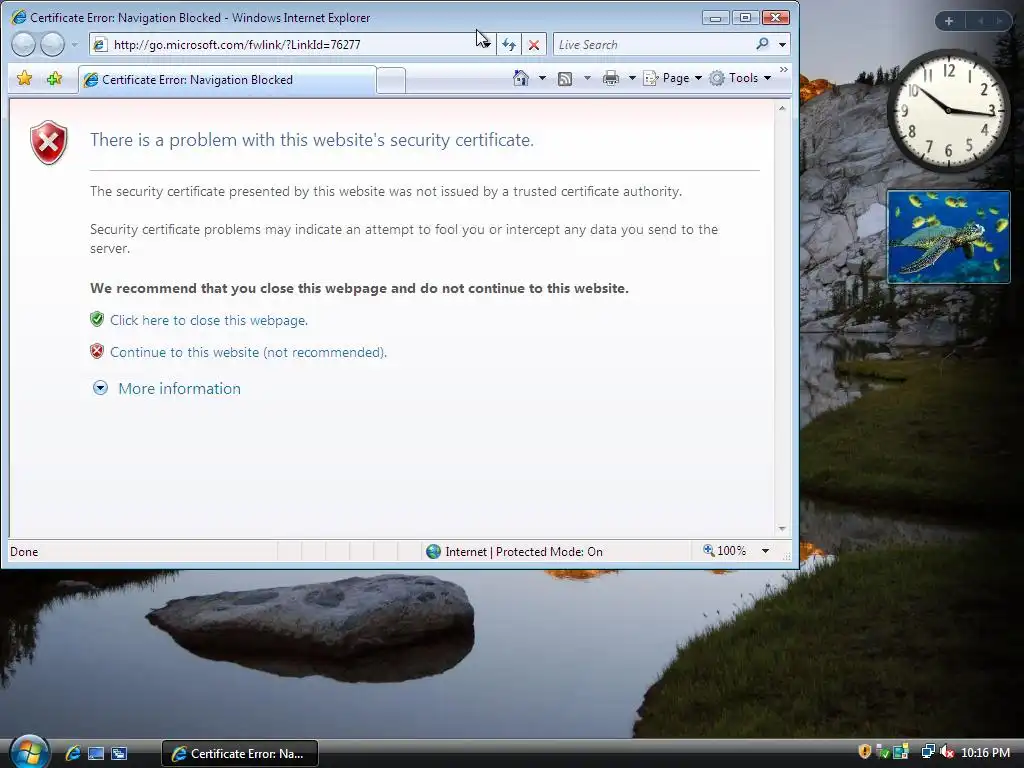The image size is (1024, 768).
Task: Click the Certificate Error taskbar button
Action: click(240, 754)
